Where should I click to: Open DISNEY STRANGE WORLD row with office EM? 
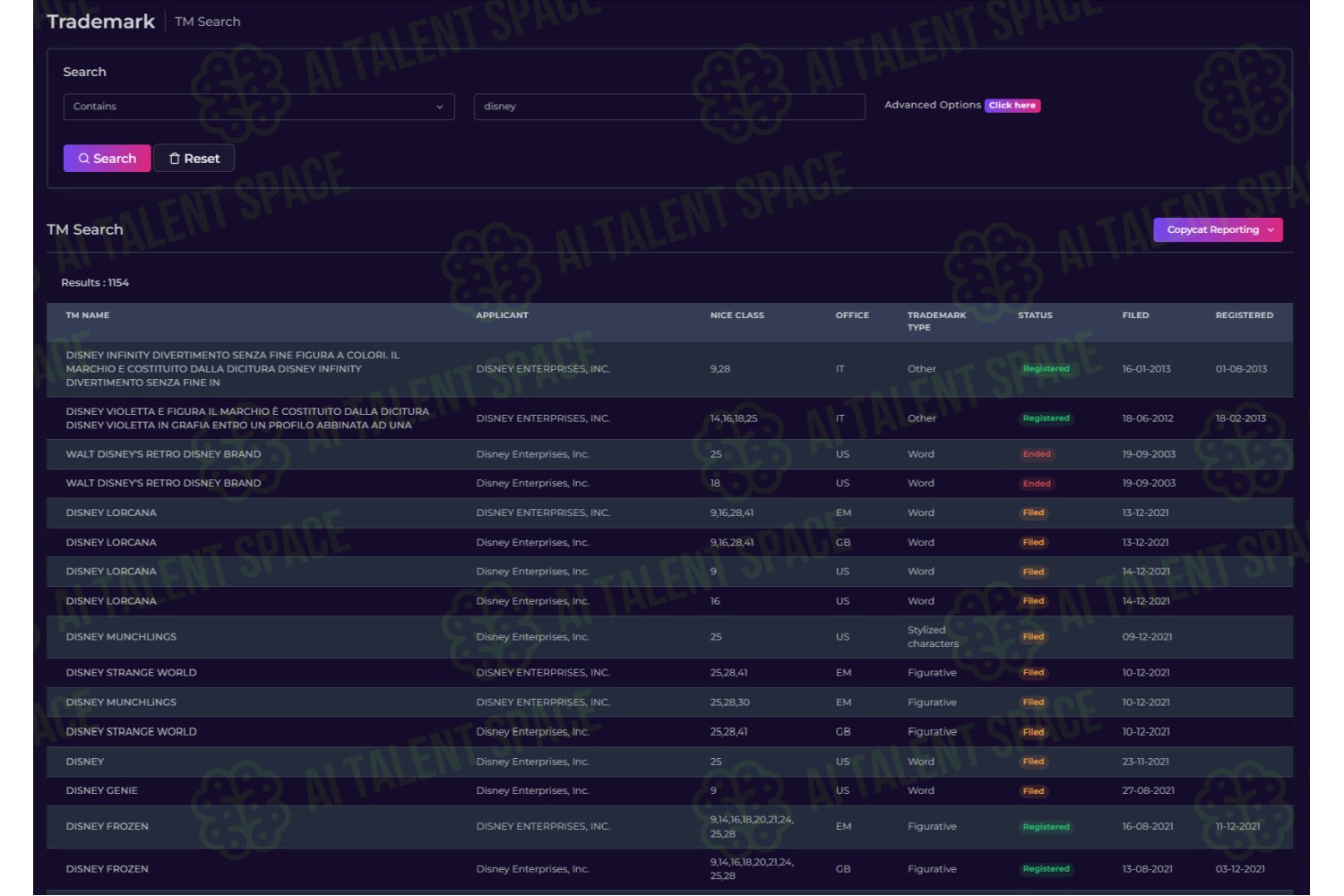(669, 673)
